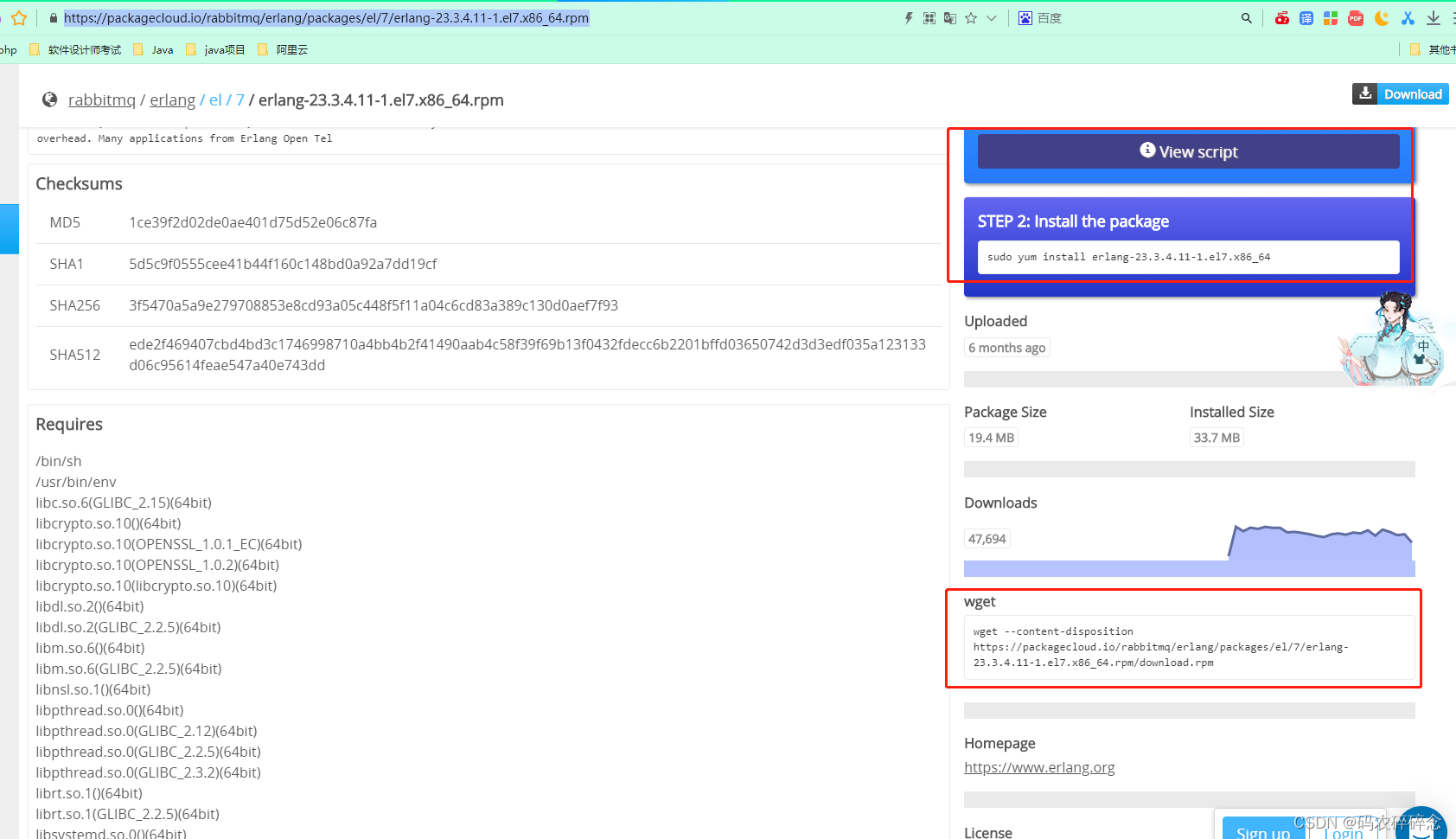Image resolution: width=1456 pixels, height=839 pixels.
Task: Open the 软件设计师考试 bookmark folder
Action: click(x=75, y=50)
